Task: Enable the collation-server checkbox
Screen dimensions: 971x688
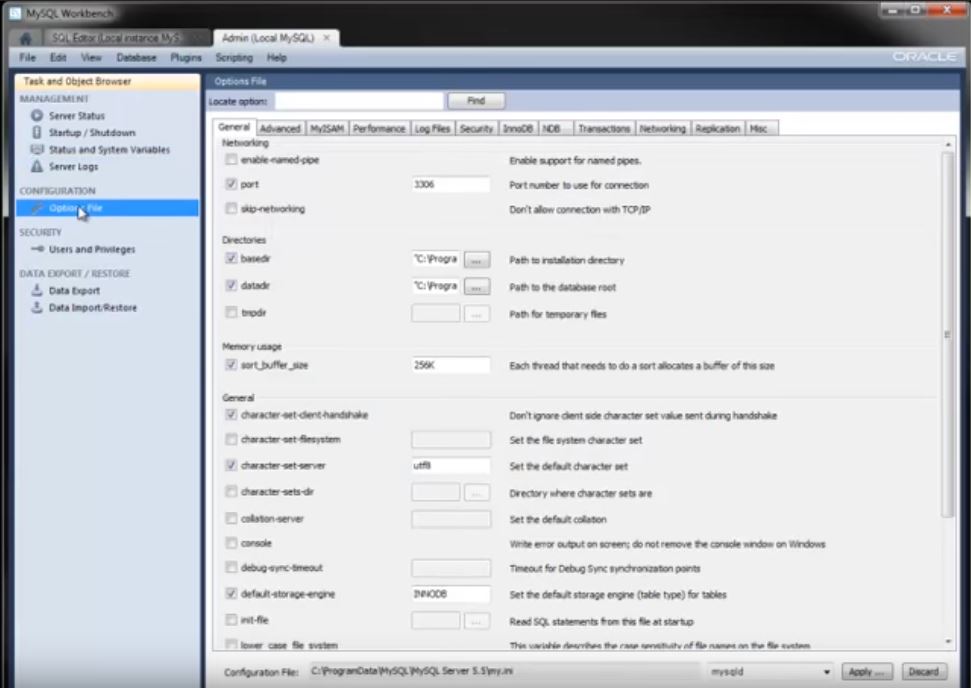Action: point(231,518)
